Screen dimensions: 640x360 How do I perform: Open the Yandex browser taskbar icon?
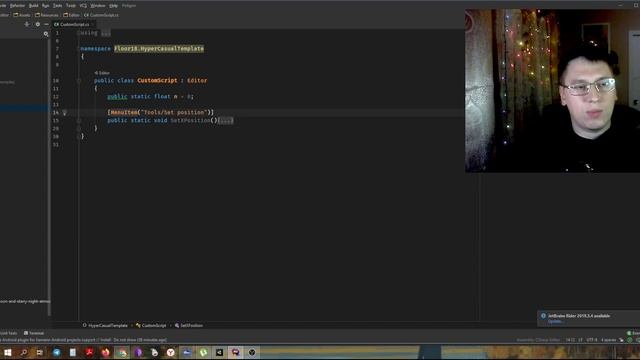tap(171, 352)
